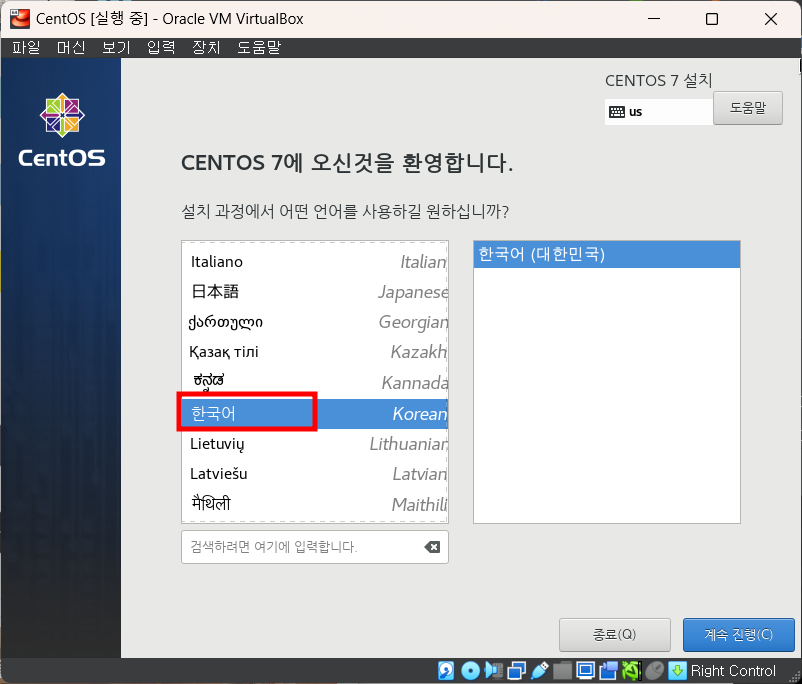The height and width of the screenshot is (684, 802).
Task: Open the 입력 menu
Action: 161,48
